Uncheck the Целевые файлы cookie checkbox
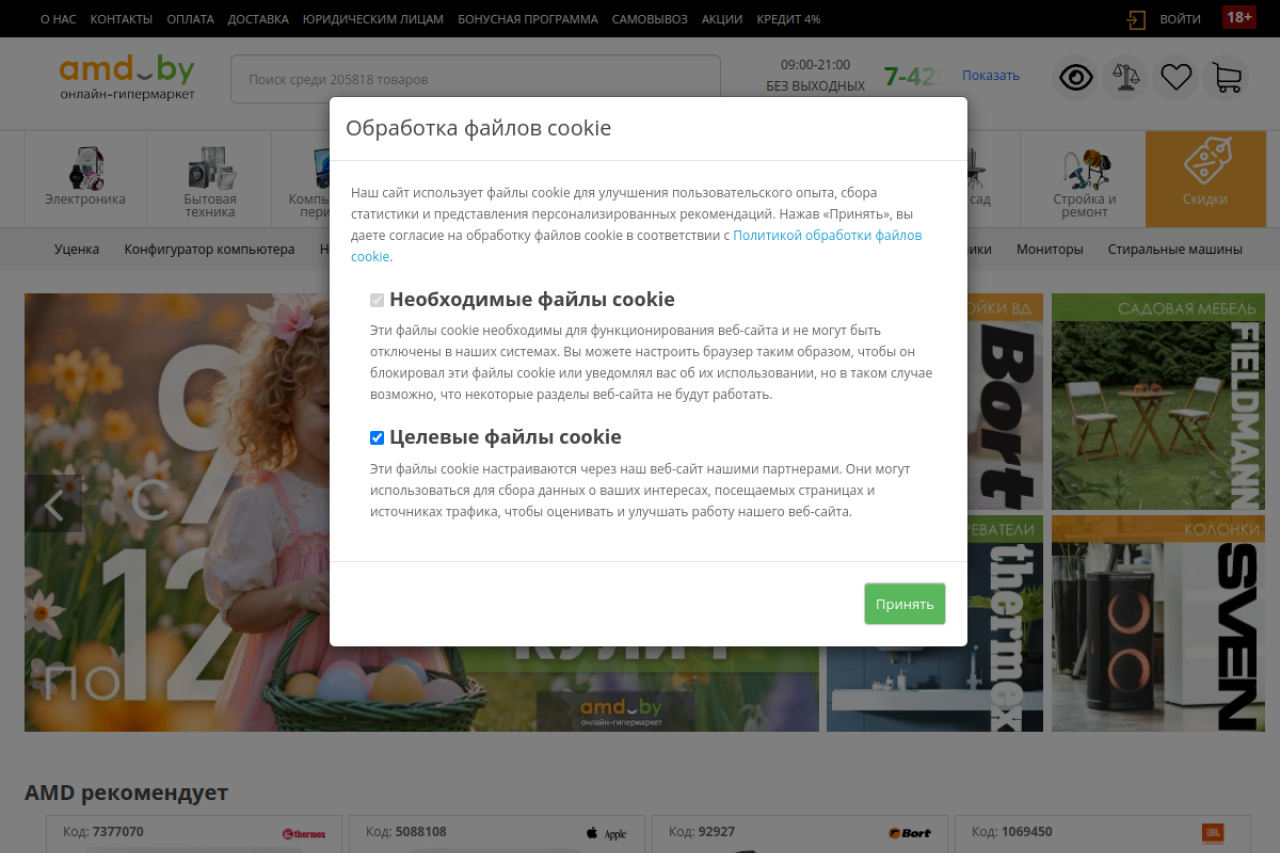 [x=377, y=438]
